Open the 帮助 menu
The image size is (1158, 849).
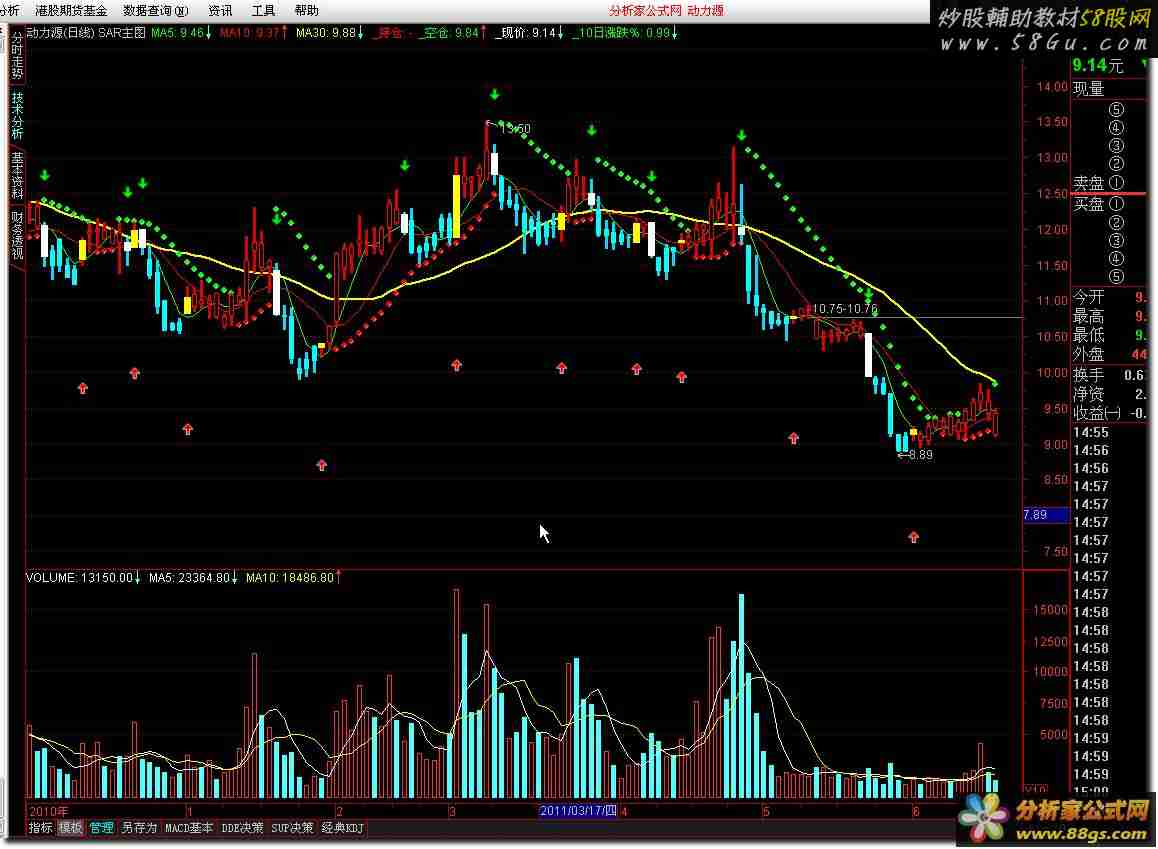tap(306, 10)
